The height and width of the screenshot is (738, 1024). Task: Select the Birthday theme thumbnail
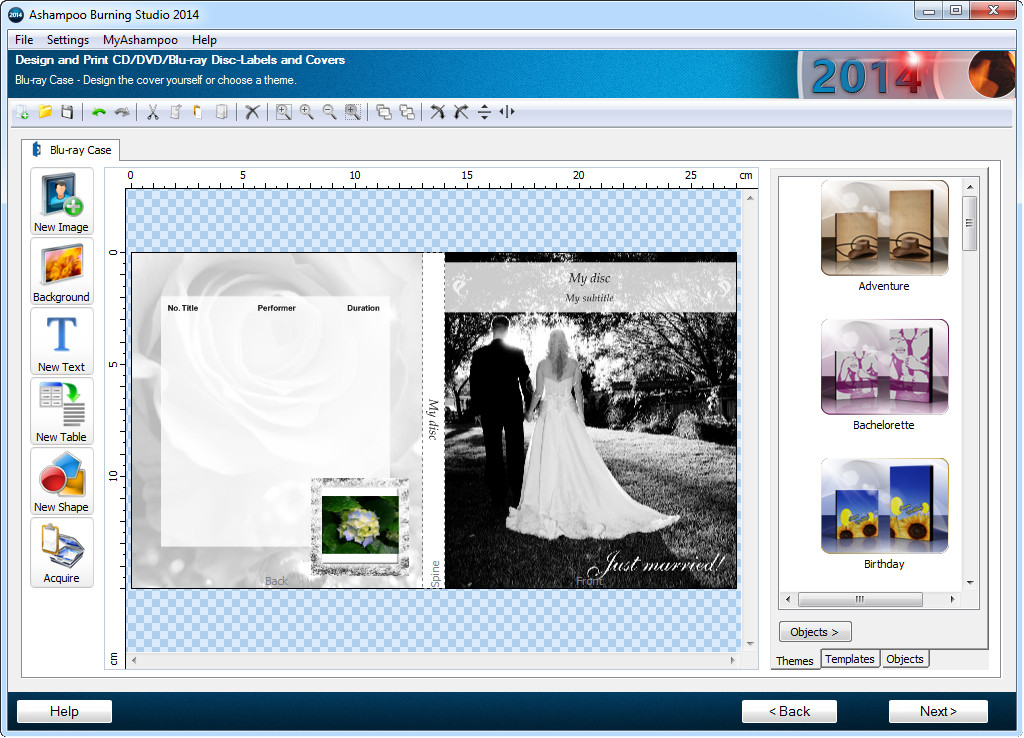click(x=884, y=505)
